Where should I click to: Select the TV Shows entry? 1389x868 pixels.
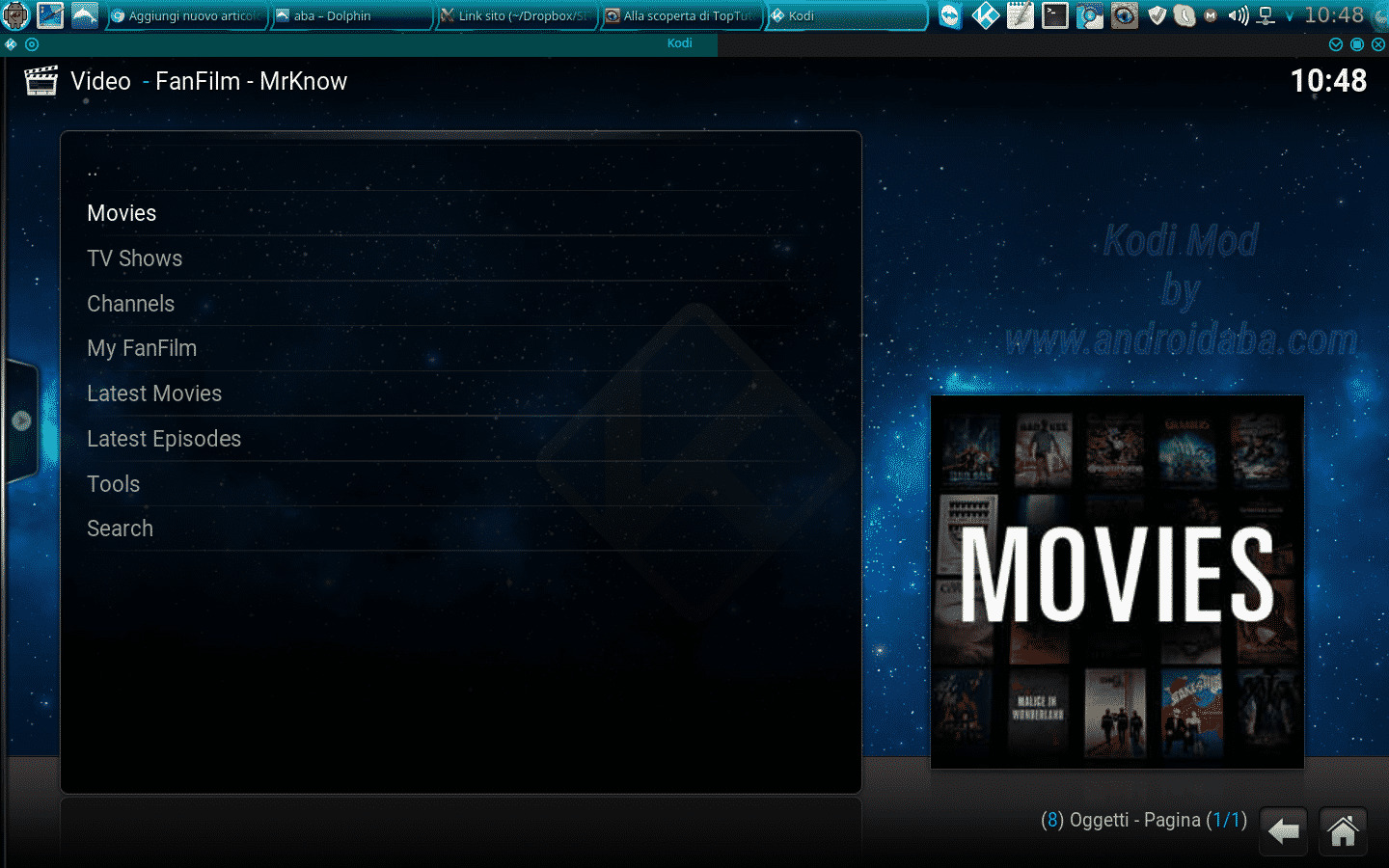coord(461,258)
